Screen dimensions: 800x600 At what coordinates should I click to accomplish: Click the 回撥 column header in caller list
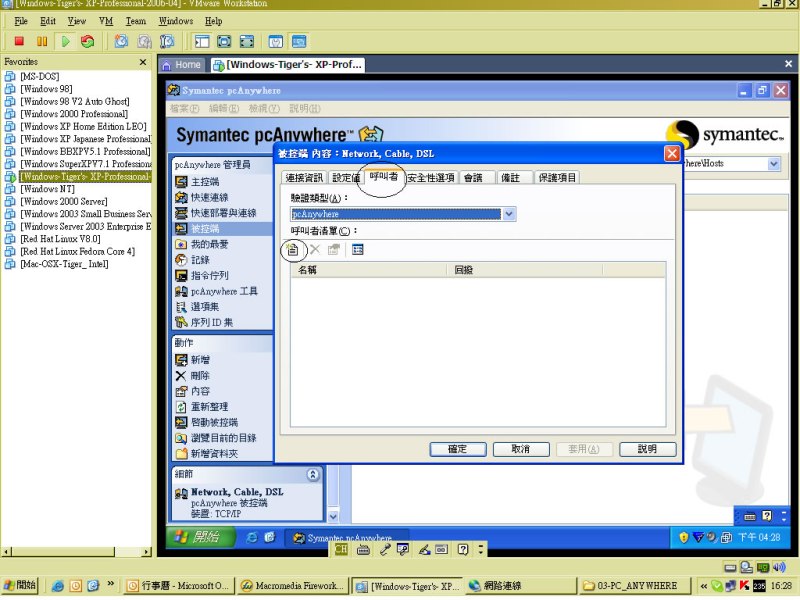pyautogui.click(x=525, y=270)
